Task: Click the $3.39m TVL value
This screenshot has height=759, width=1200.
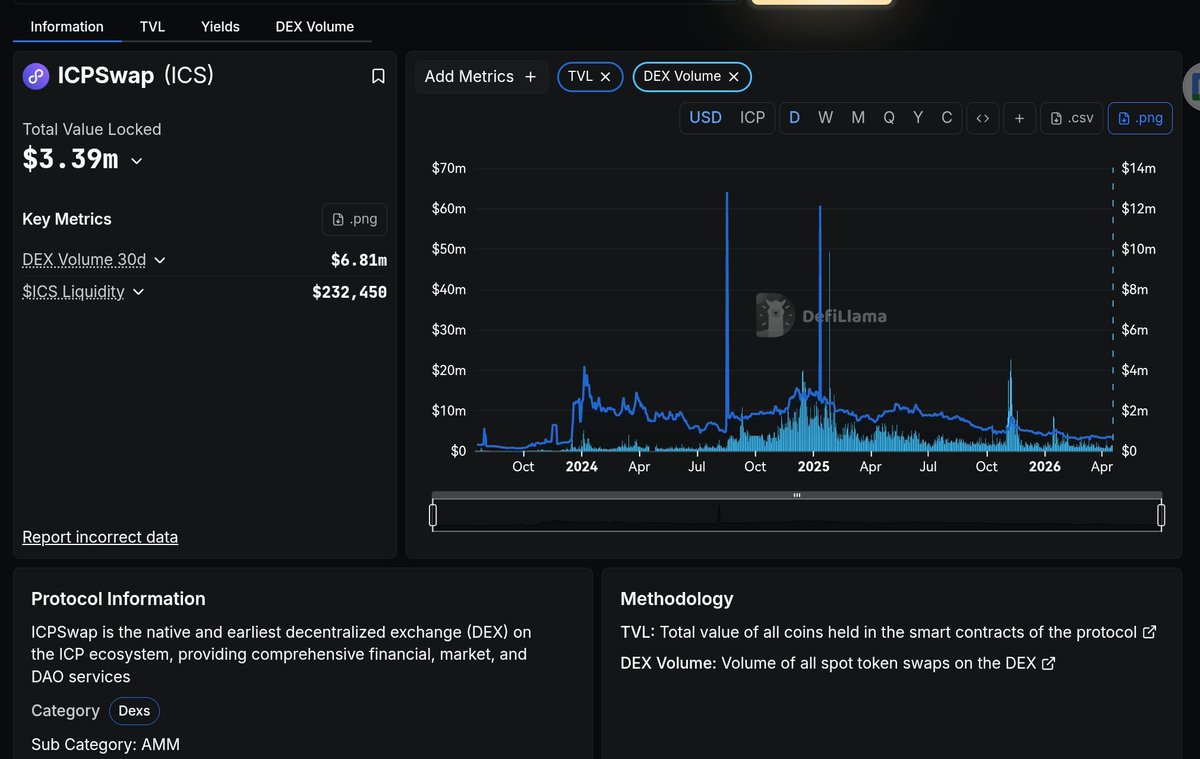Action: point(70,159)
